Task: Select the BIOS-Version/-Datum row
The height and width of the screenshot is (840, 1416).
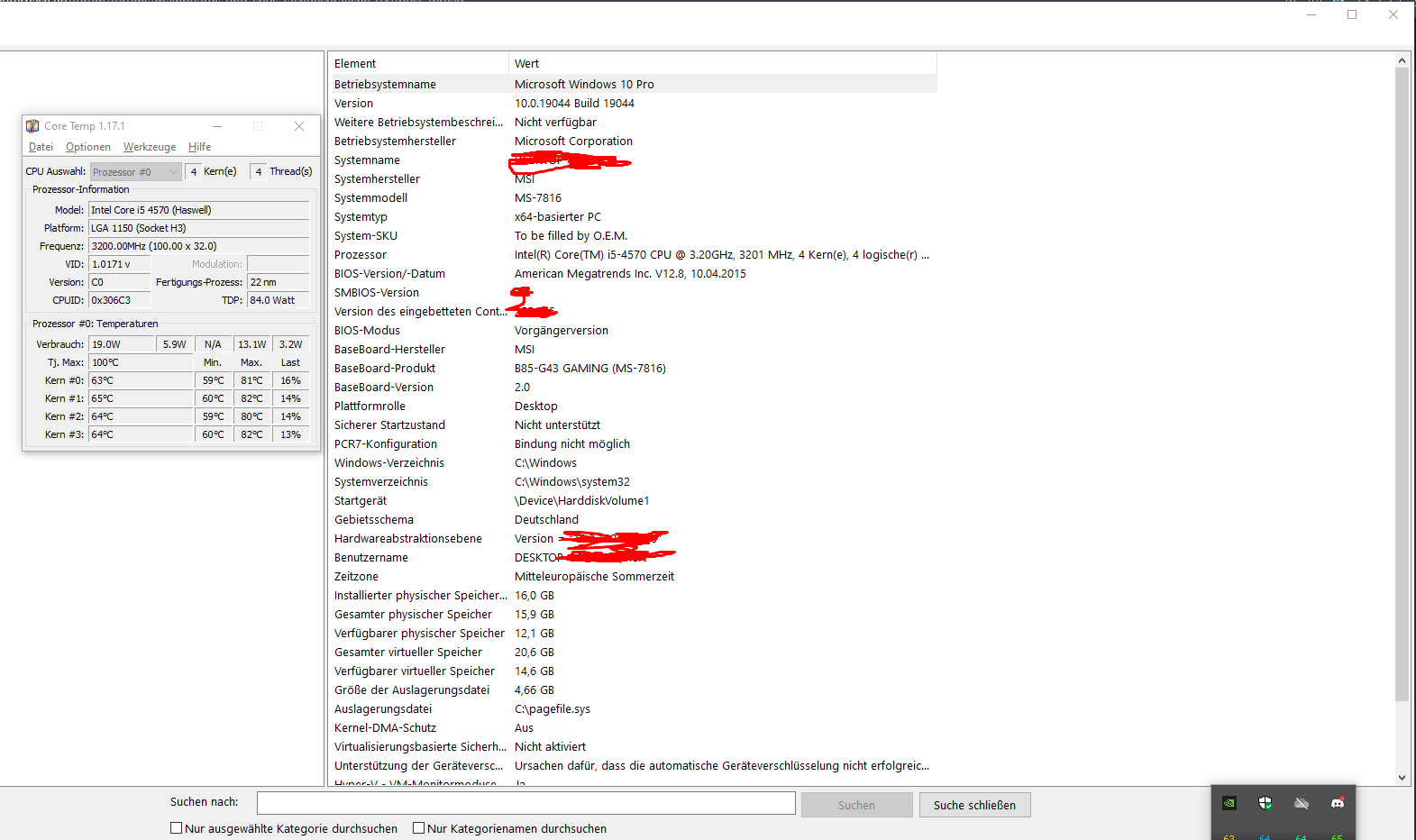Action: (633, 273)
